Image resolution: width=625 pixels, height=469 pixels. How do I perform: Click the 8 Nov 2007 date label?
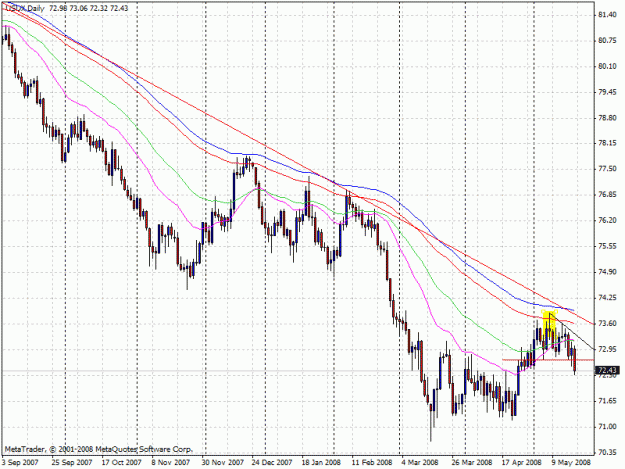pyautogui.click(x=172, y=462)
